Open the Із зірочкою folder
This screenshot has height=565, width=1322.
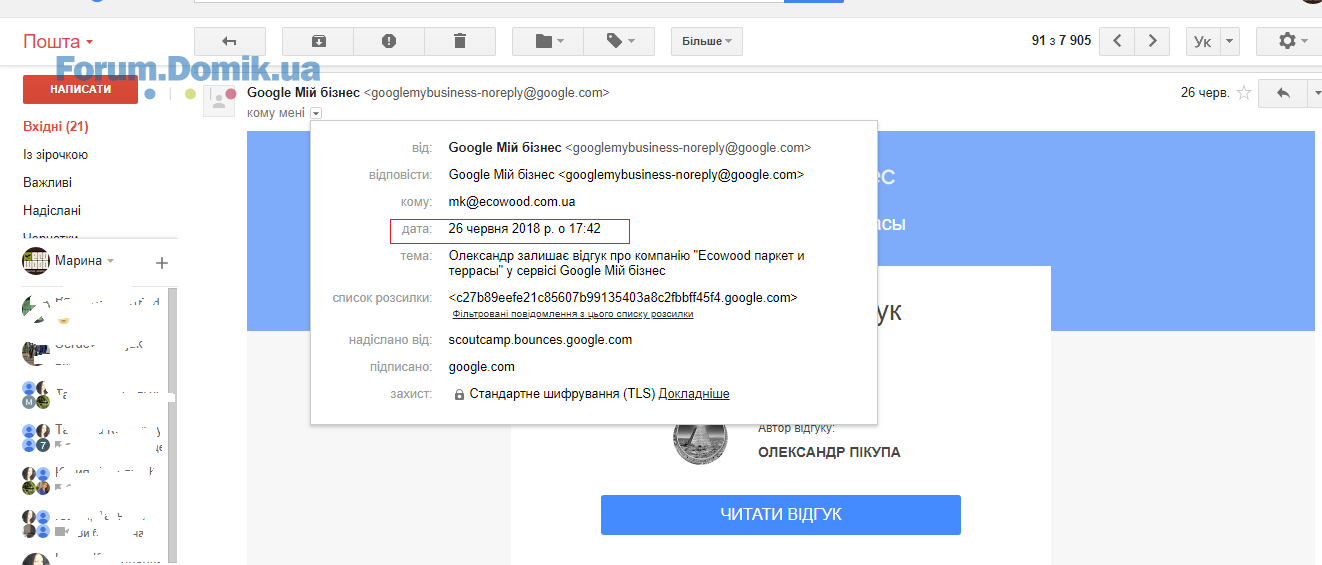[x=56, y=155]
